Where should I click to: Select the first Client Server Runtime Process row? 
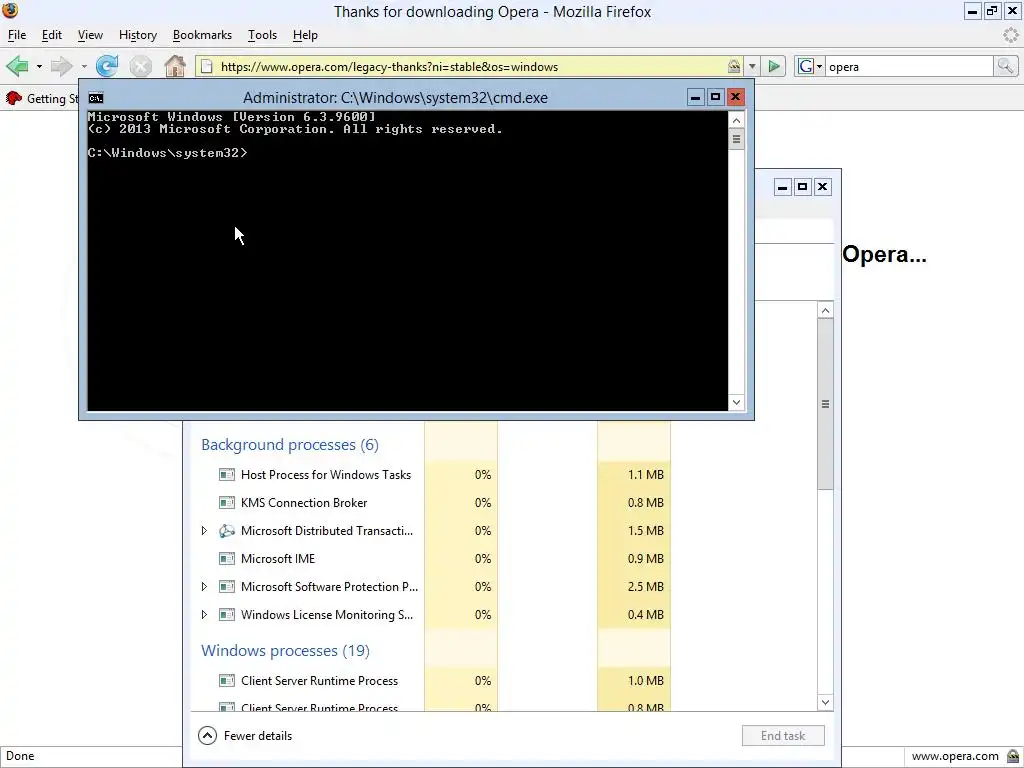pyautogui.click(x=431, y=681)
